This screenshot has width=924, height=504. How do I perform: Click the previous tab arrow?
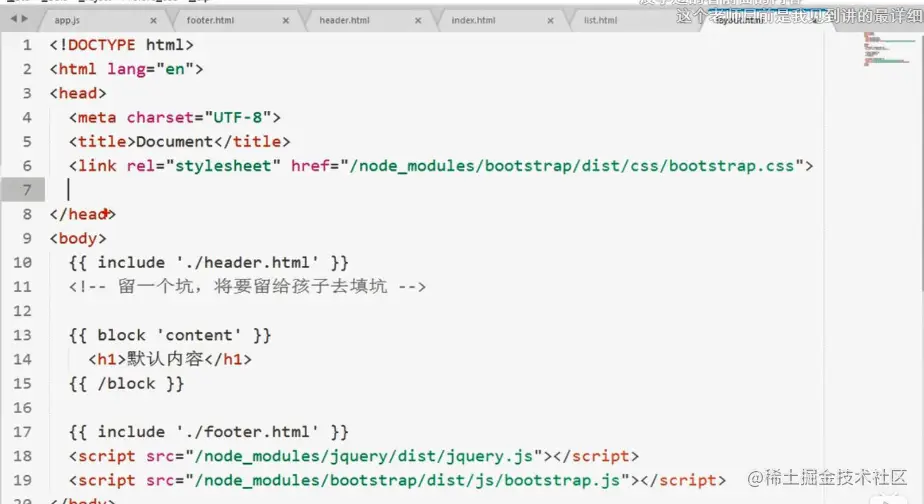coord(13,19)
